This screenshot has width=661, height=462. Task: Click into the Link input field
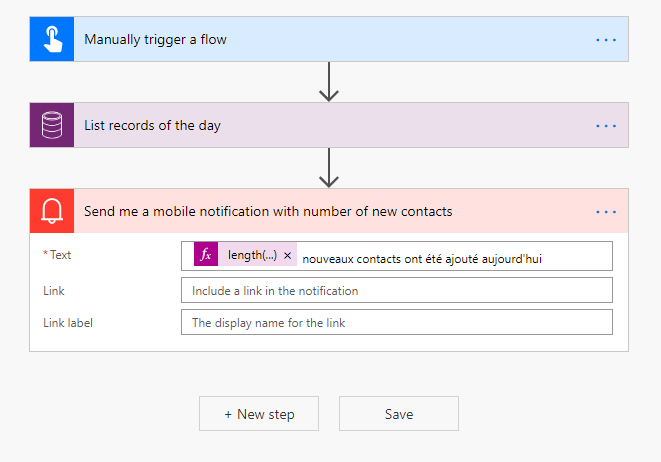coord(396,290)
